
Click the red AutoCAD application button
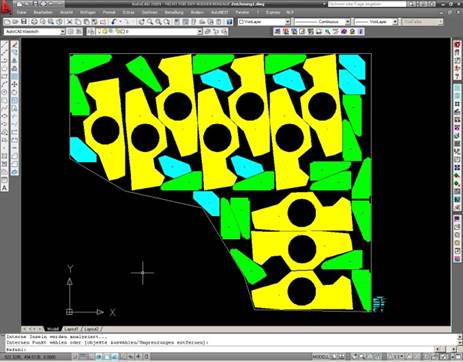click(6, 7)
